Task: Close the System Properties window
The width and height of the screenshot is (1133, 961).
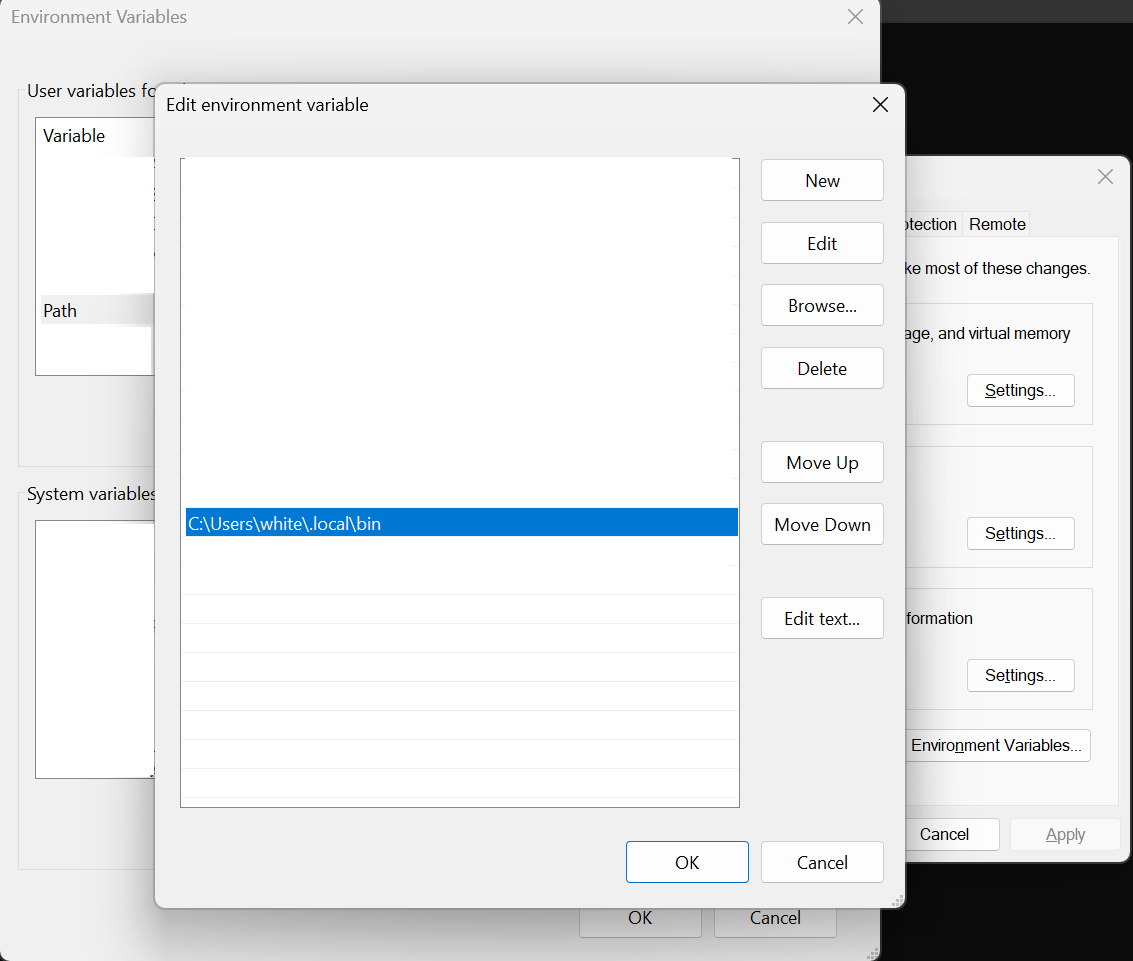Action: click(1105, 177)
